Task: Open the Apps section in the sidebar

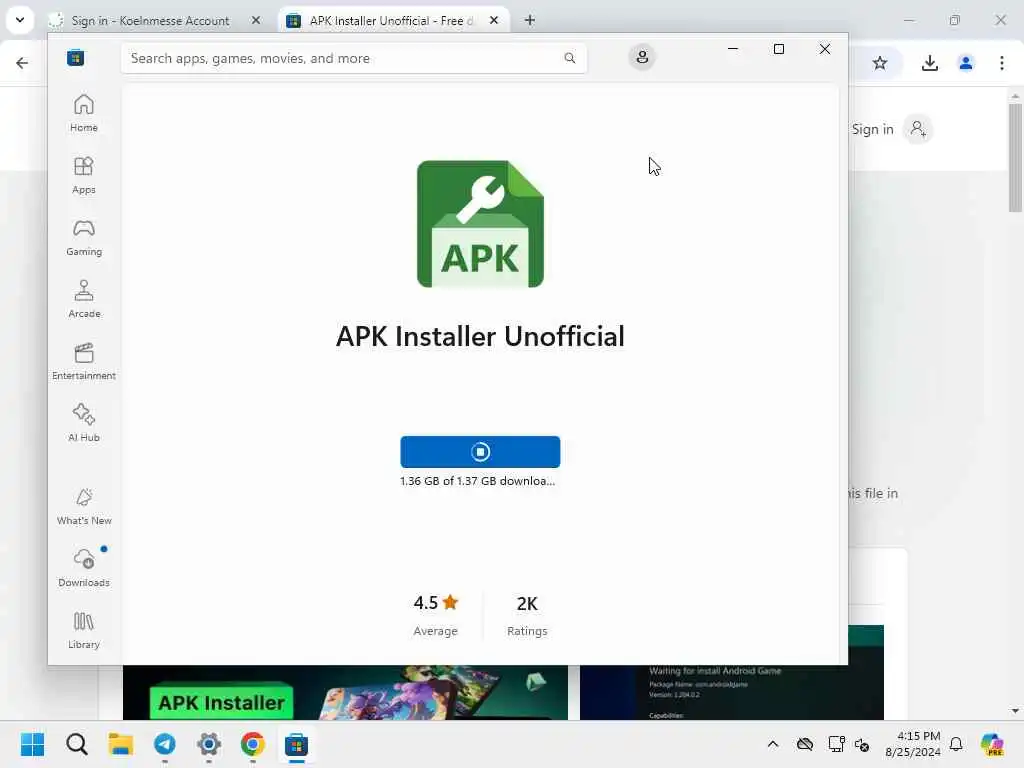Action: click(x=84, y=176)
